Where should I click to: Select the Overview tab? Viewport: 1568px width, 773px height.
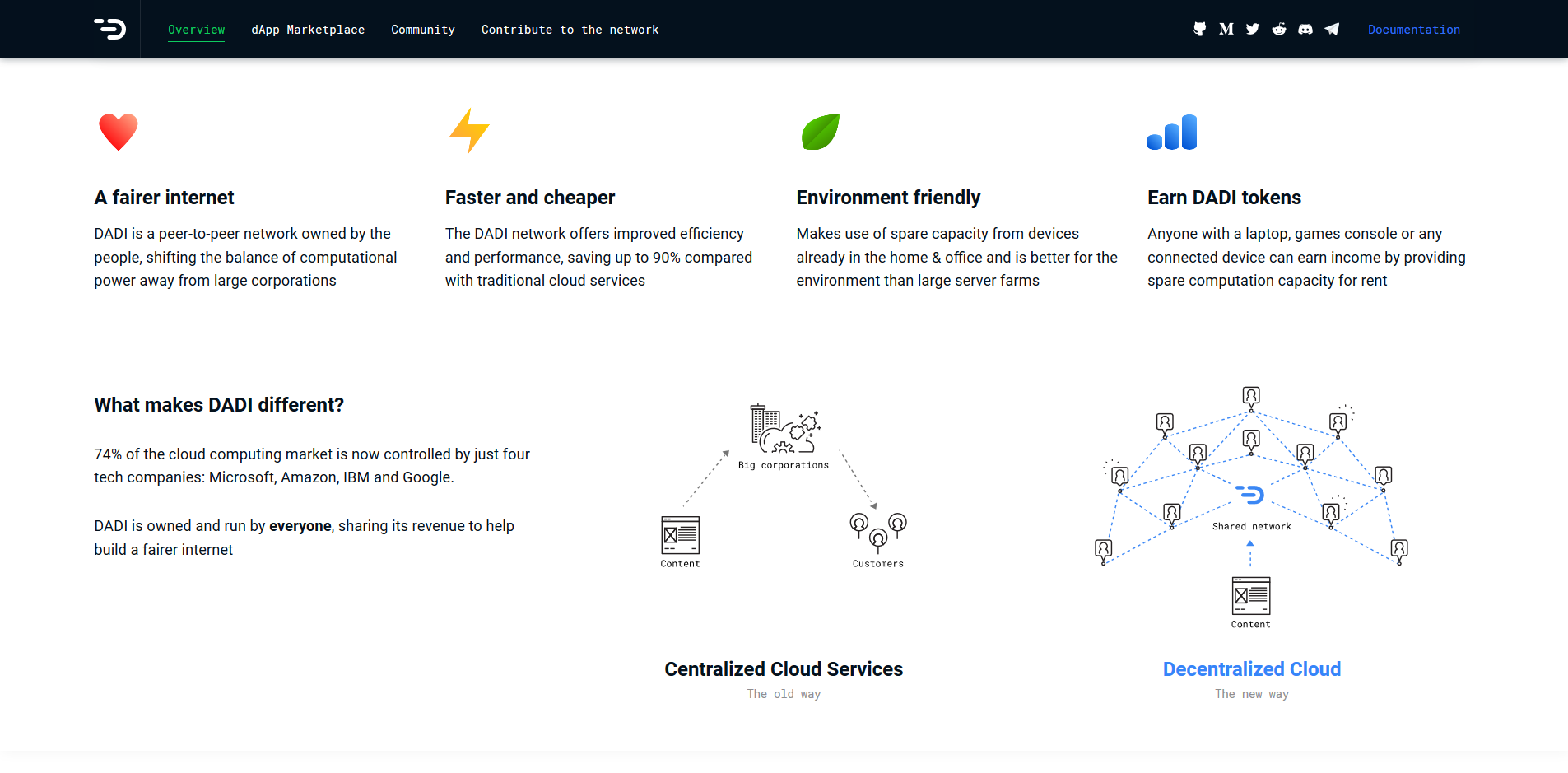pos(196,30)
